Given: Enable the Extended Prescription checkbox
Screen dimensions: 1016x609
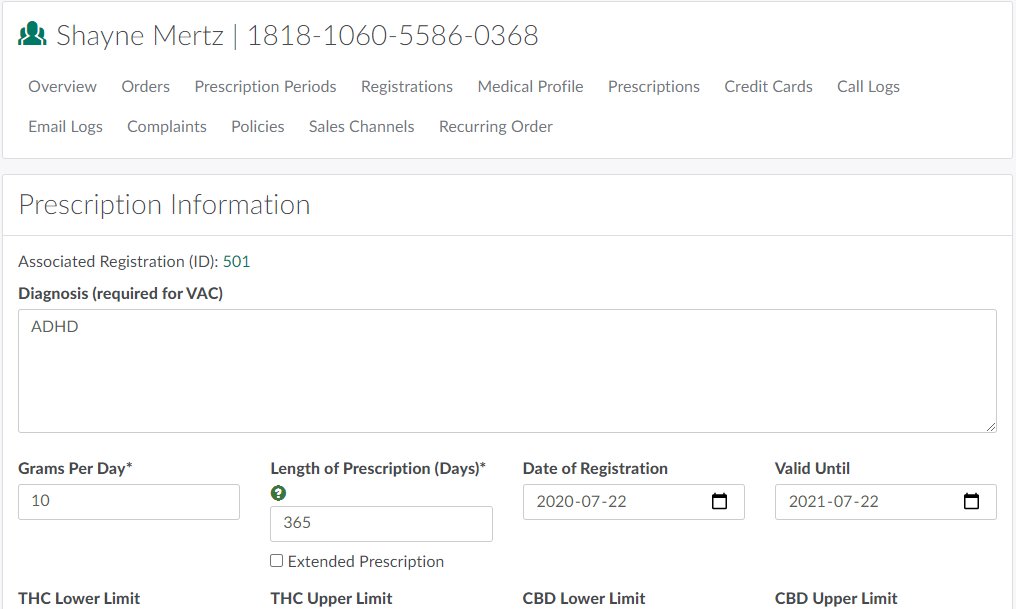Looking at the screenshot, I should 277,561.
